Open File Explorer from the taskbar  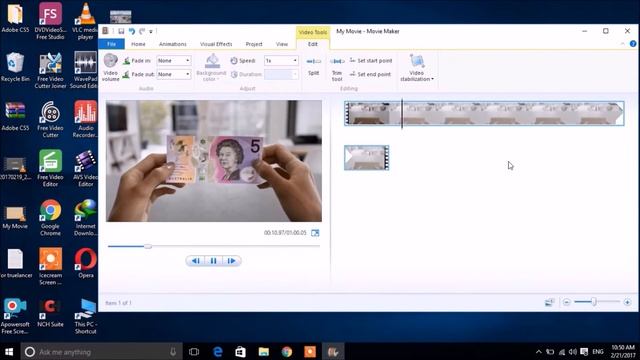tap(264, 351)
